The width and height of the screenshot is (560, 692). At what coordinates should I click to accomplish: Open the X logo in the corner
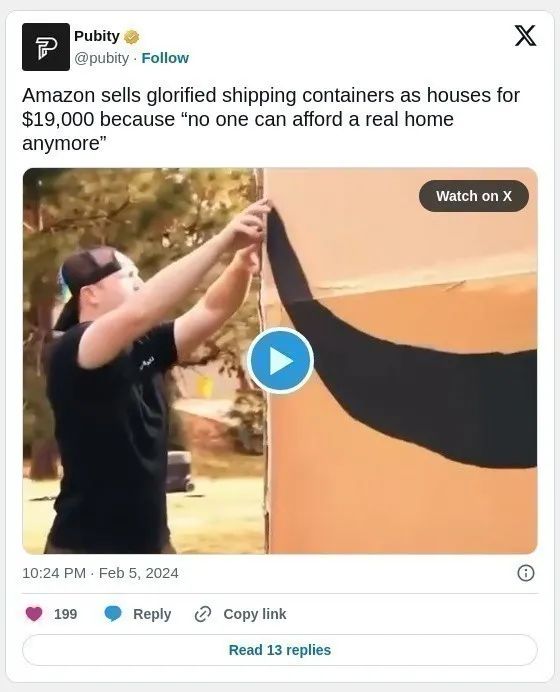point(525,35)
